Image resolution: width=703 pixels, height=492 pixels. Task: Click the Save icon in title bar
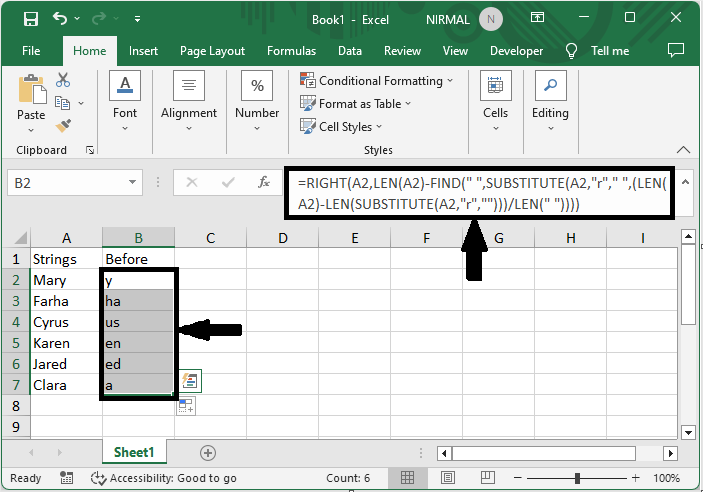tap(30, 18)
